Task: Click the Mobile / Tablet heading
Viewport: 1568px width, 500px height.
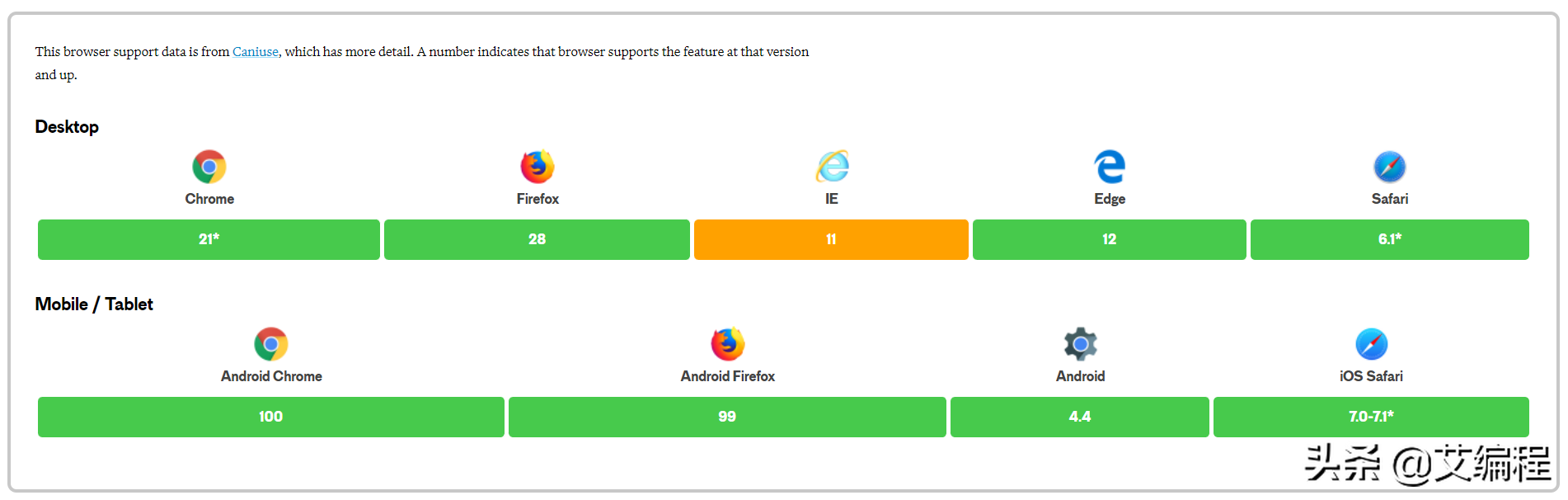Action: point(94,304)
